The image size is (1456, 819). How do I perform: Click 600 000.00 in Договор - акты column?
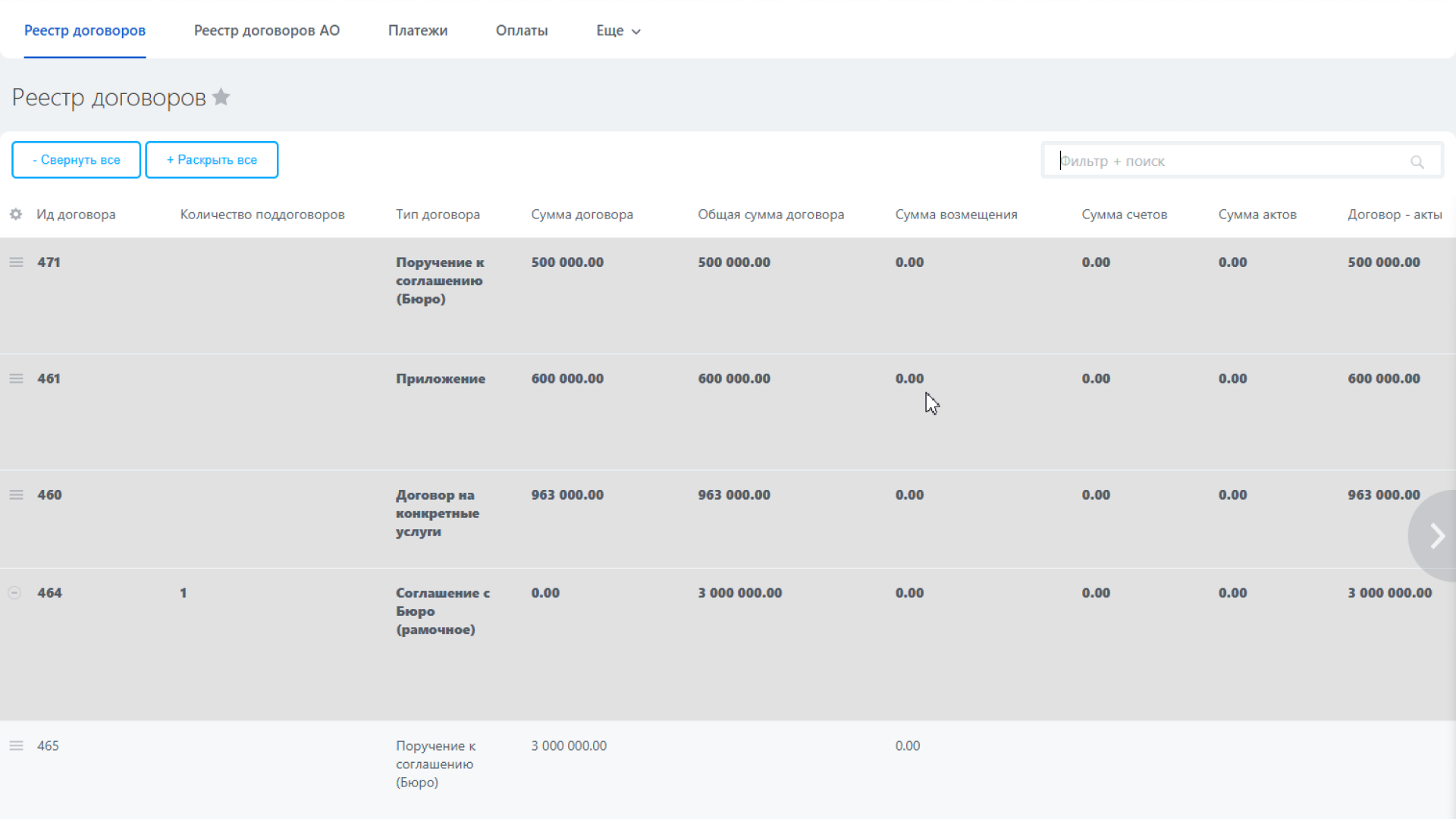(1384, 378)
